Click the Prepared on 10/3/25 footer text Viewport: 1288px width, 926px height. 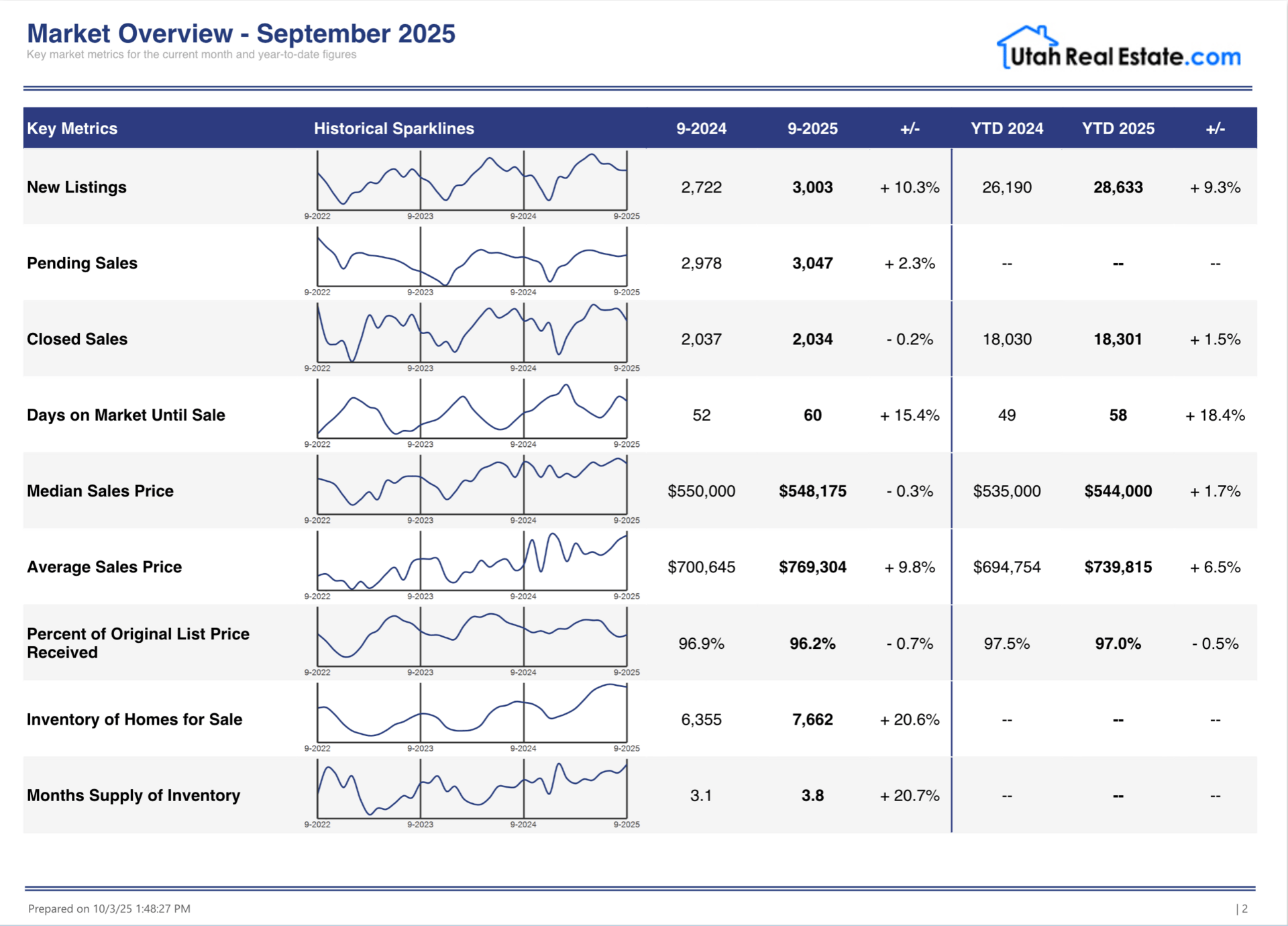click(x=109, y=909)
